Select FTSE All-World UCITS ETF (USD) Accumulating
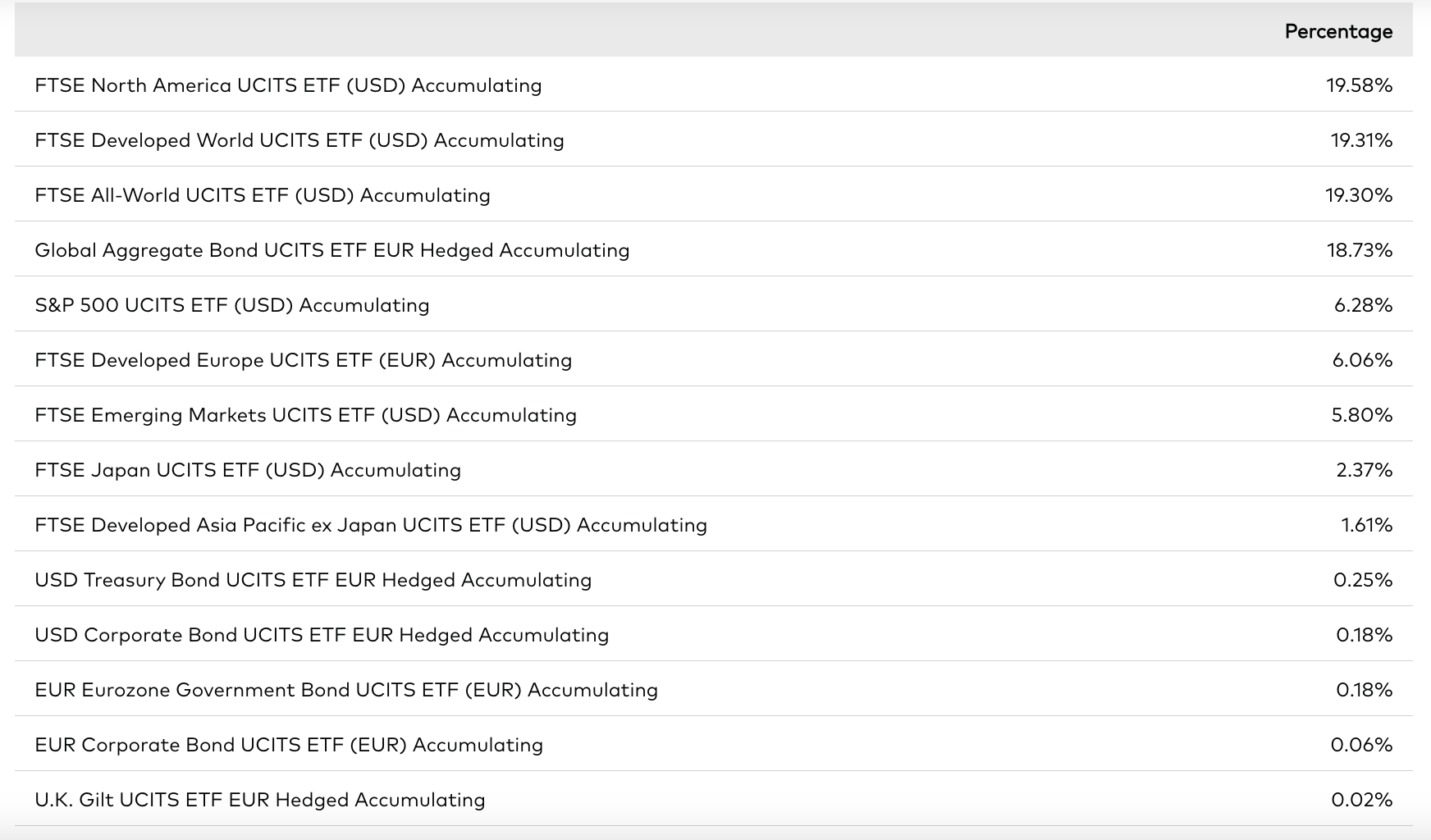The image size is (1431, 840). pos(263,195)
